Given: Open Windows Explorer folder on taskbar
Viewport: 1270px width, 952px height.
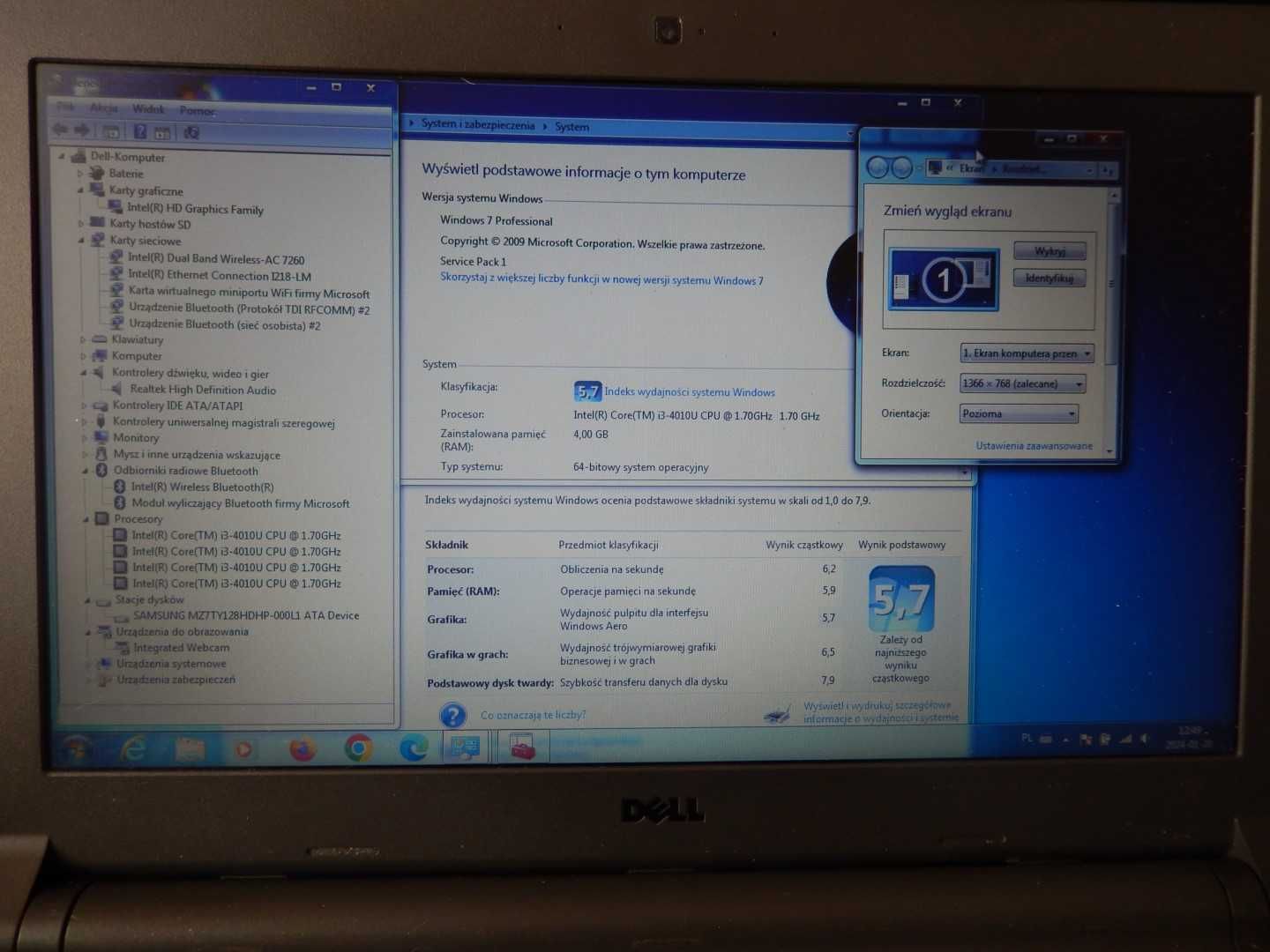Looking at the screenshot, I should 190,749.
